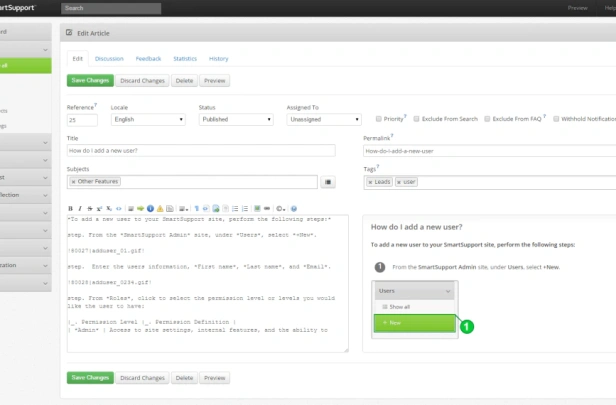The image size is (616, 405).
Task: Open the Assigned To dropdown showing Unassigned
Action: [x=324, y=119]
